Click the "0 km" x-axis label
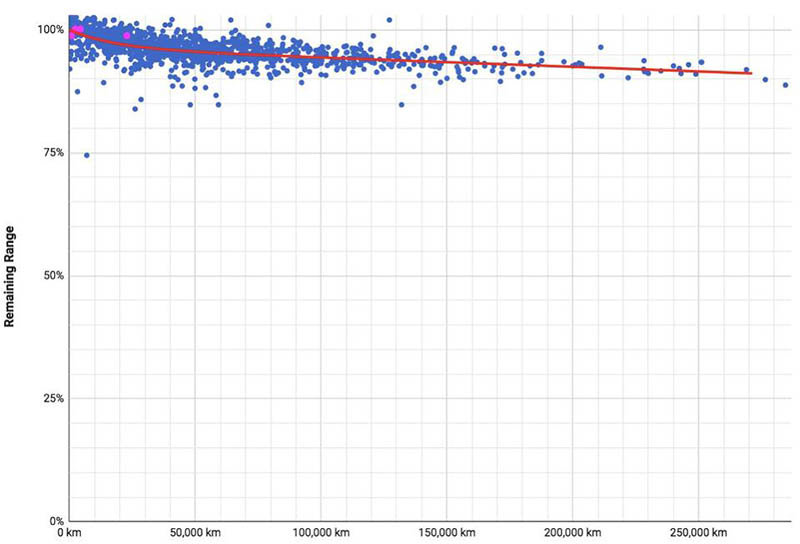The height and width of the screenshot is (544, 800). point(68,534)
